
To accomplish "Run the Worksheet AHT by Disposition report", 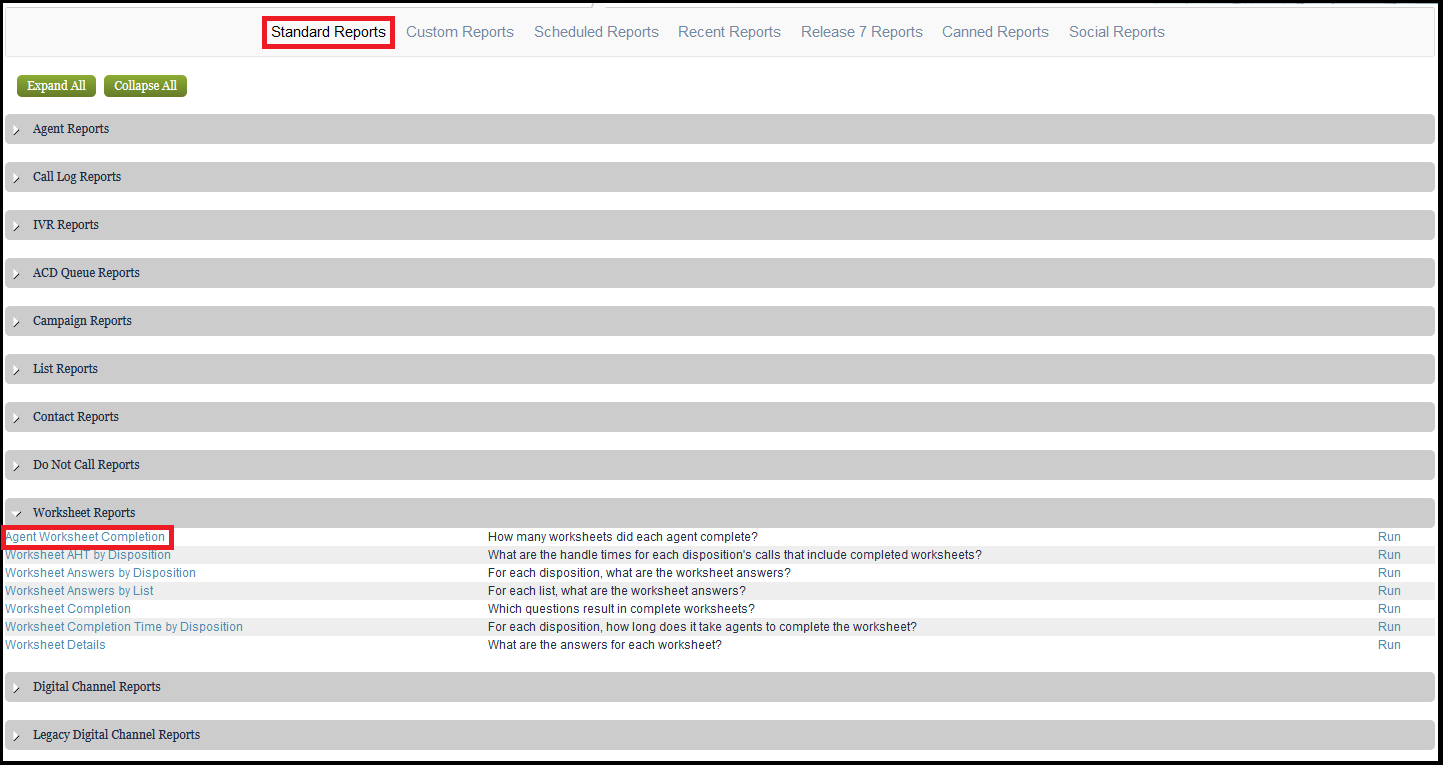I will tap(1389, 555).
